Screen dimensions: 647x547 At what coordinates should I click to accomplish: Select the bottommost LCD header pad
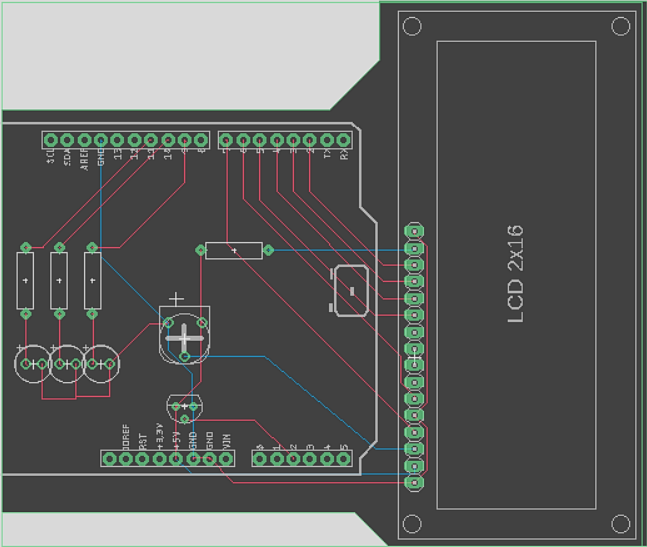pos(414,483)
